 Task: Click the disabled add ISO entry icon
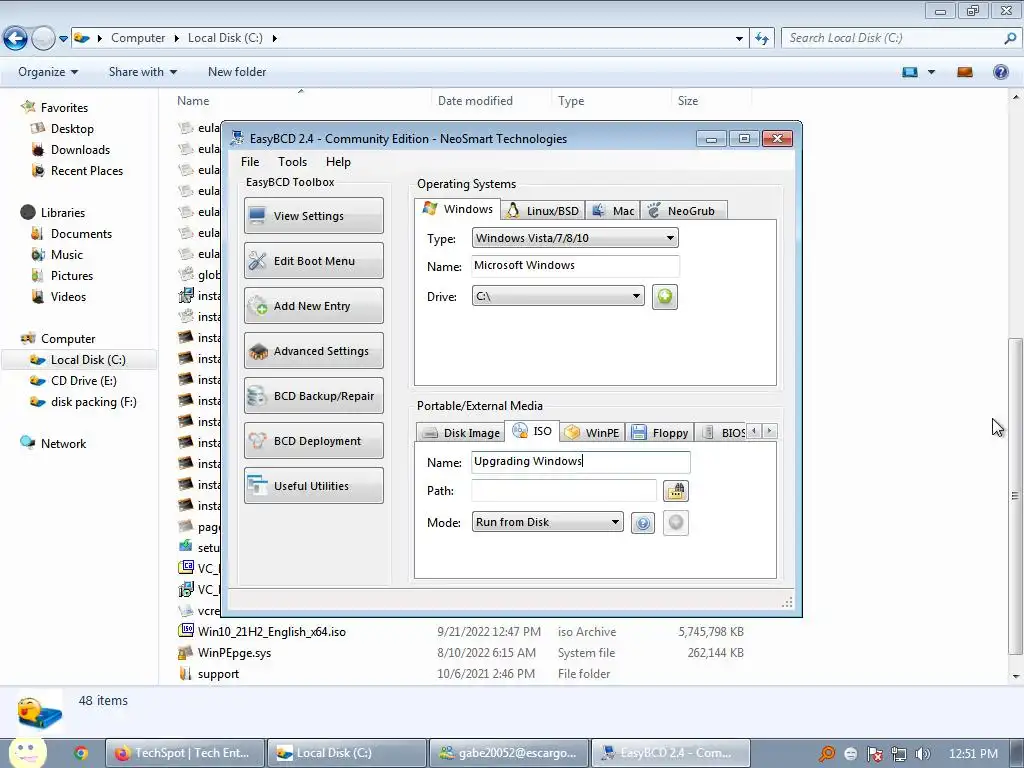tap(676, 522)
